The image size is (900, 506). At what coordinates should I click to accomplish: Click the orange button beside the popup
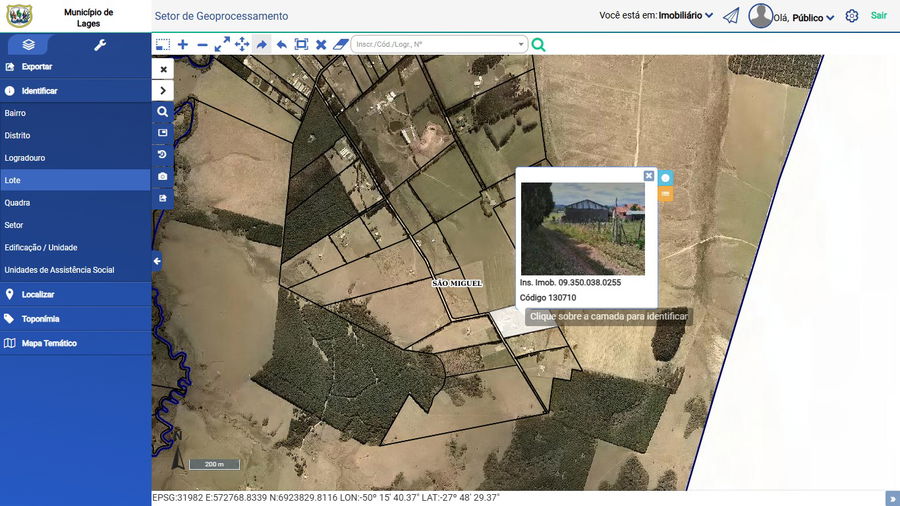pyautogui.click(x=665, y=194)
